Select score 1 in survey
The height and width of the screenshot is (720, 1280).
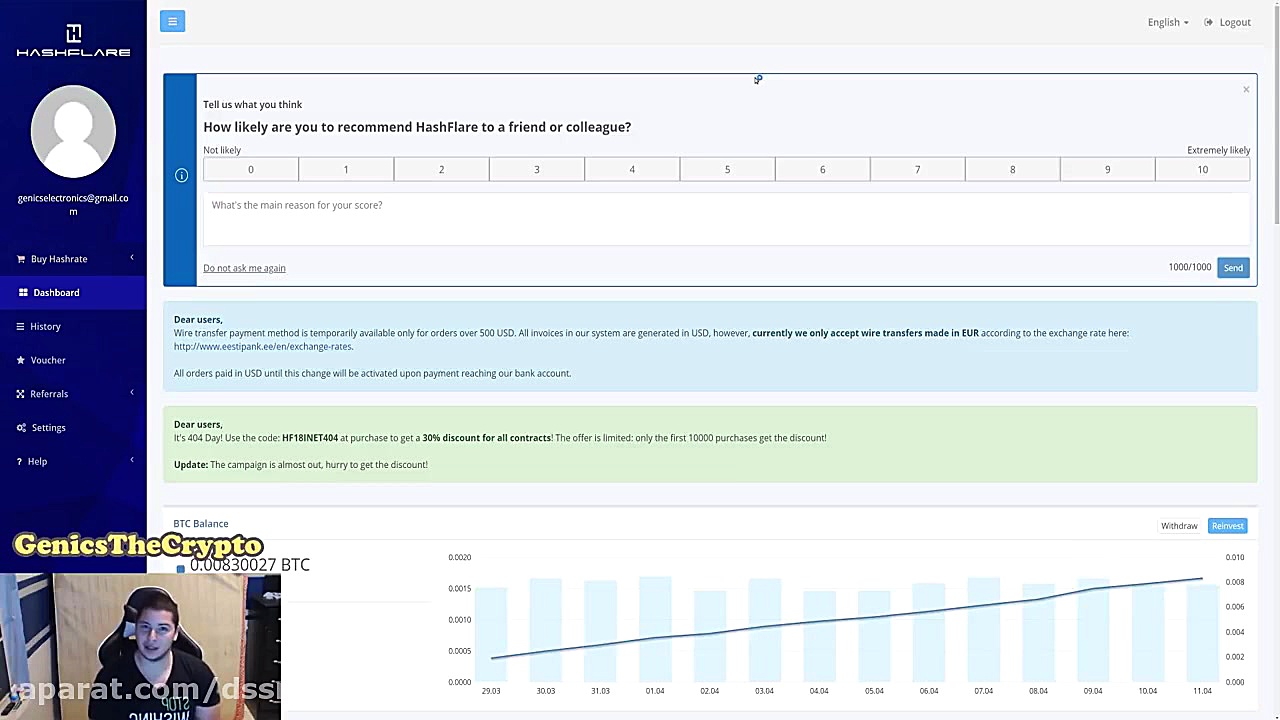pyautogui.click(x=346, y=170)
